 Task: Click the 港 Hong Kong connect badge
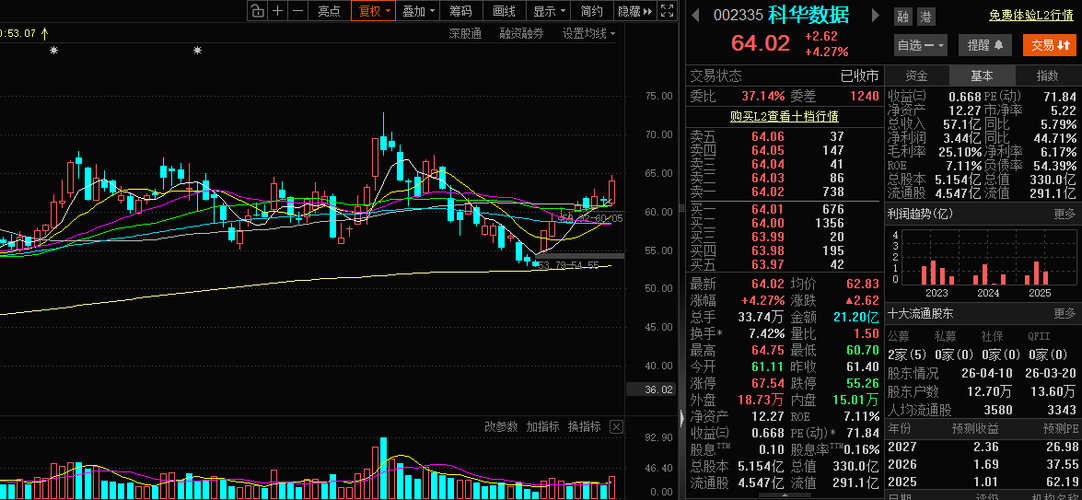[x=925, y=17]
